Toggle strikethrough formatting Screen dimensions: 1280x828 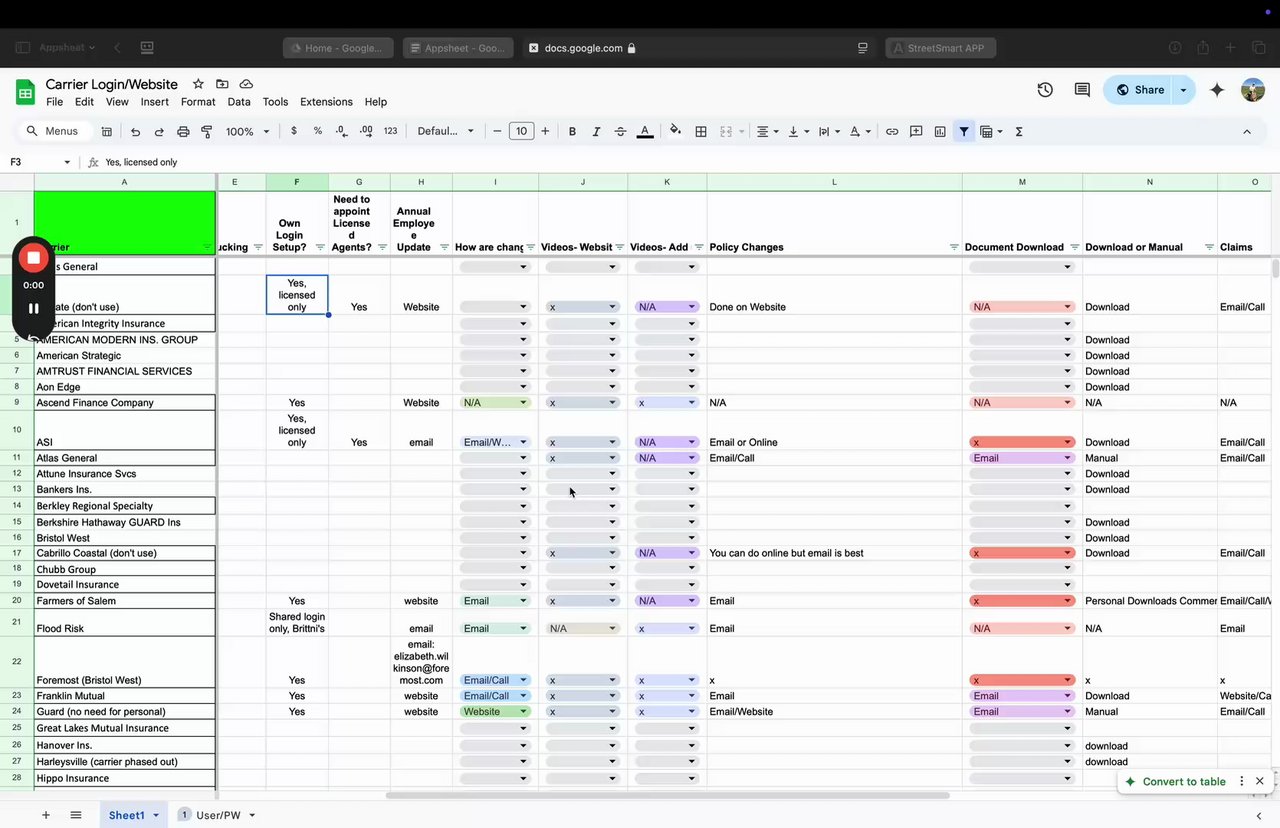pos(620,131)
